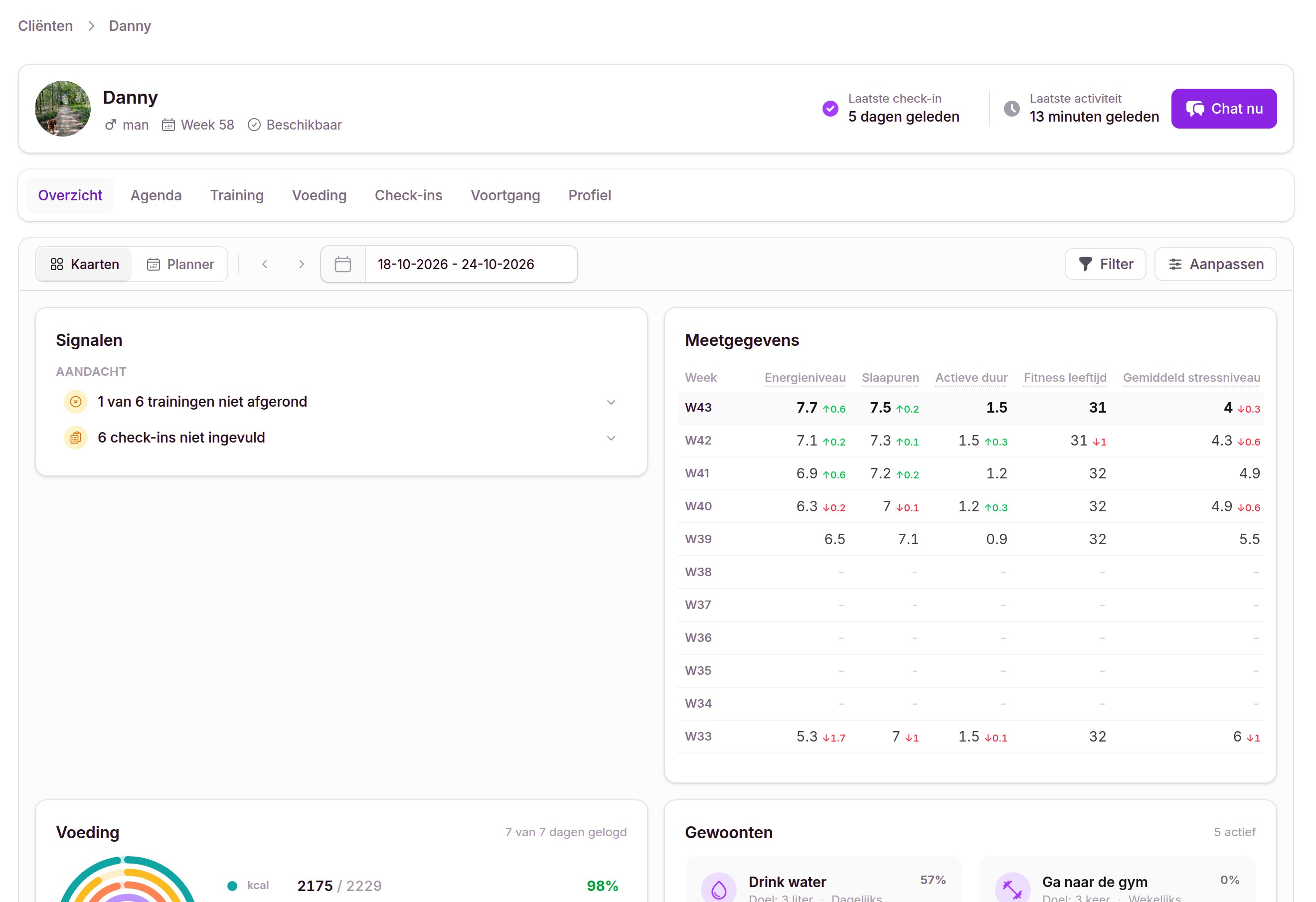Click the Gemiddeld stressniveau column header
Image resolution: width=1316 pixels, height=902 pixels.
tap(1191, 378)
